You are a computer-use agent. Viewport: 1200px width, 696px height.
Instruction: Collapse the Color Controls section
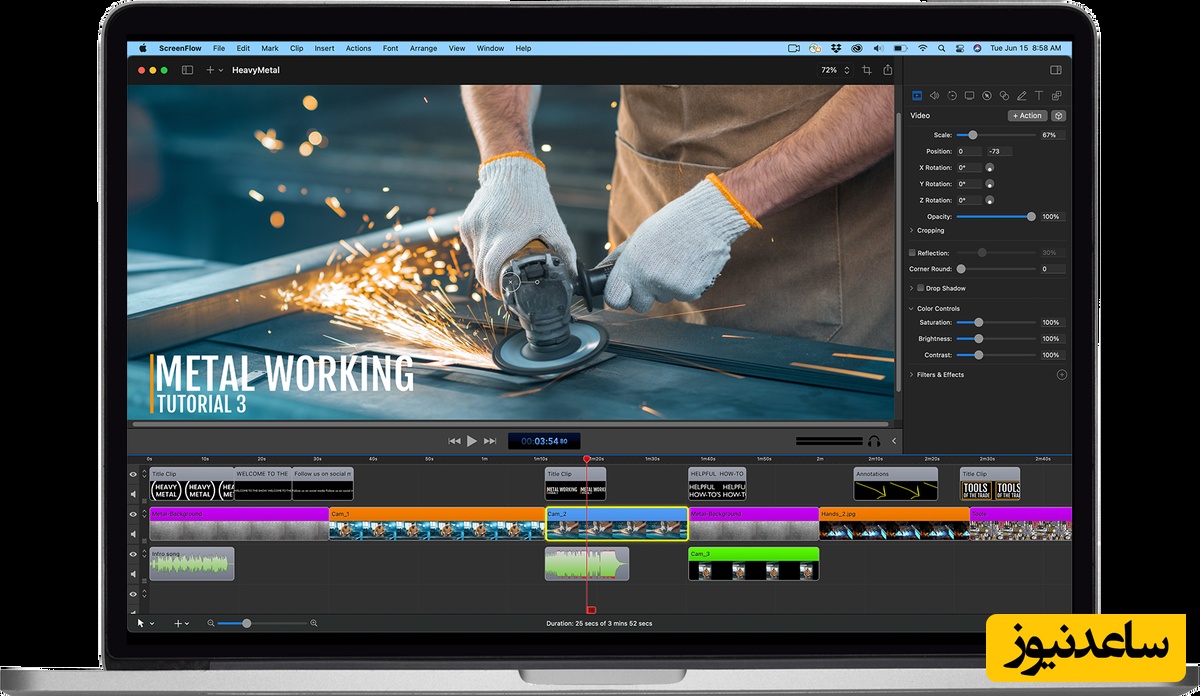click(910, 308)
